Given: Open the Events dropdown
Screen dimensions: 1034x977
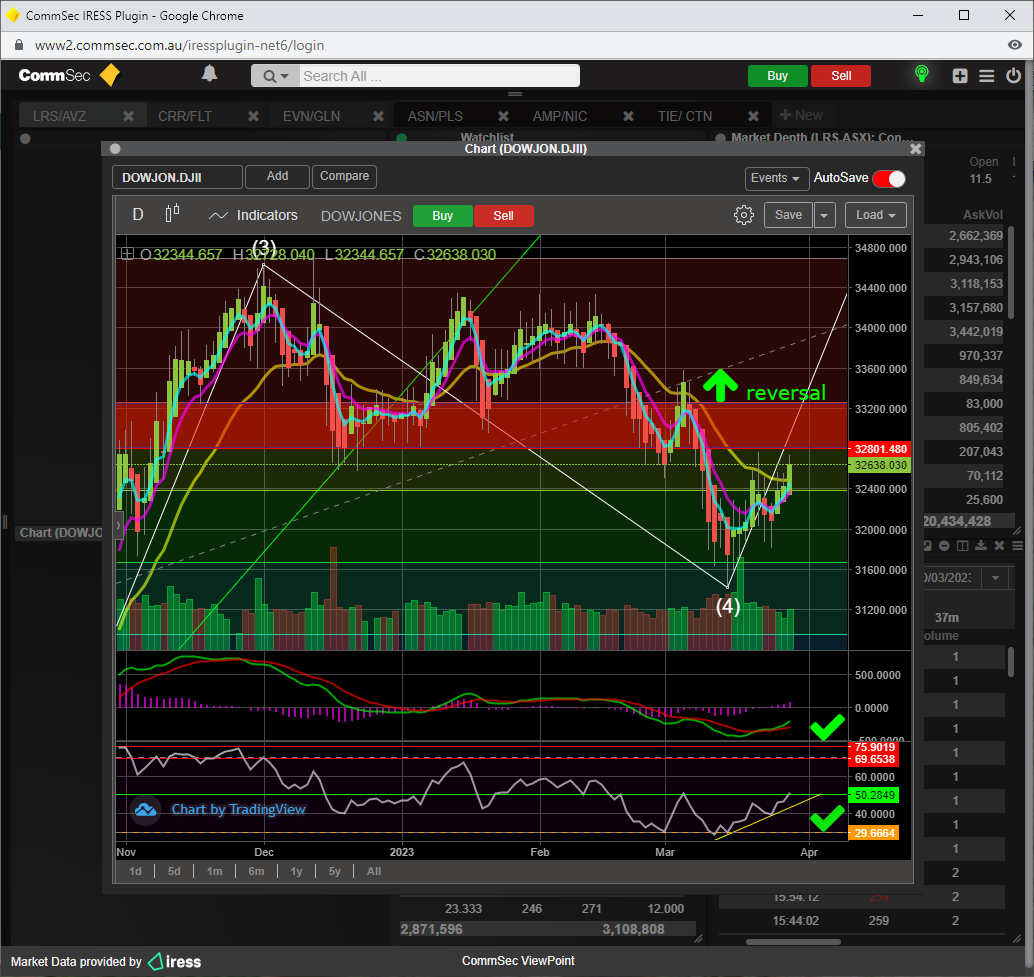Looking at the screenshot, I should pyautogui.click(x=776, y=178).
